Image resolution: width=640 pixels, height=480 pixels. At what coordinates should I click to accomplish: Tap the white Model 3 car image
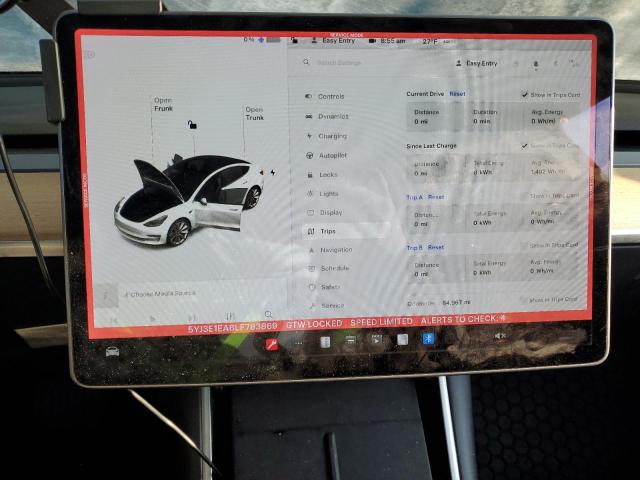[189, 200]
